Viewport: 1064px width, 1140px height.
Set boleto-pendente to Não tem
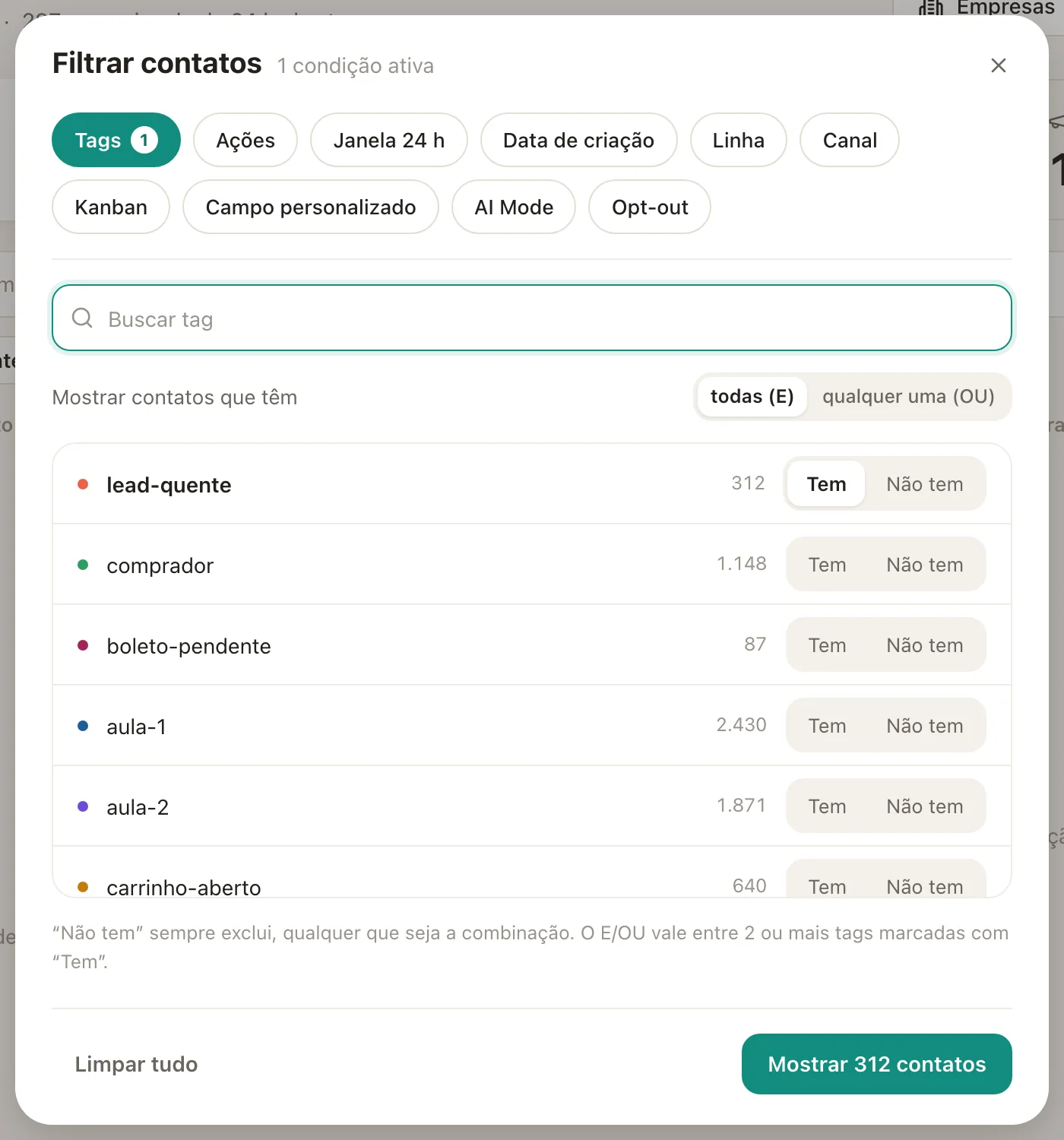click(925, 644)
